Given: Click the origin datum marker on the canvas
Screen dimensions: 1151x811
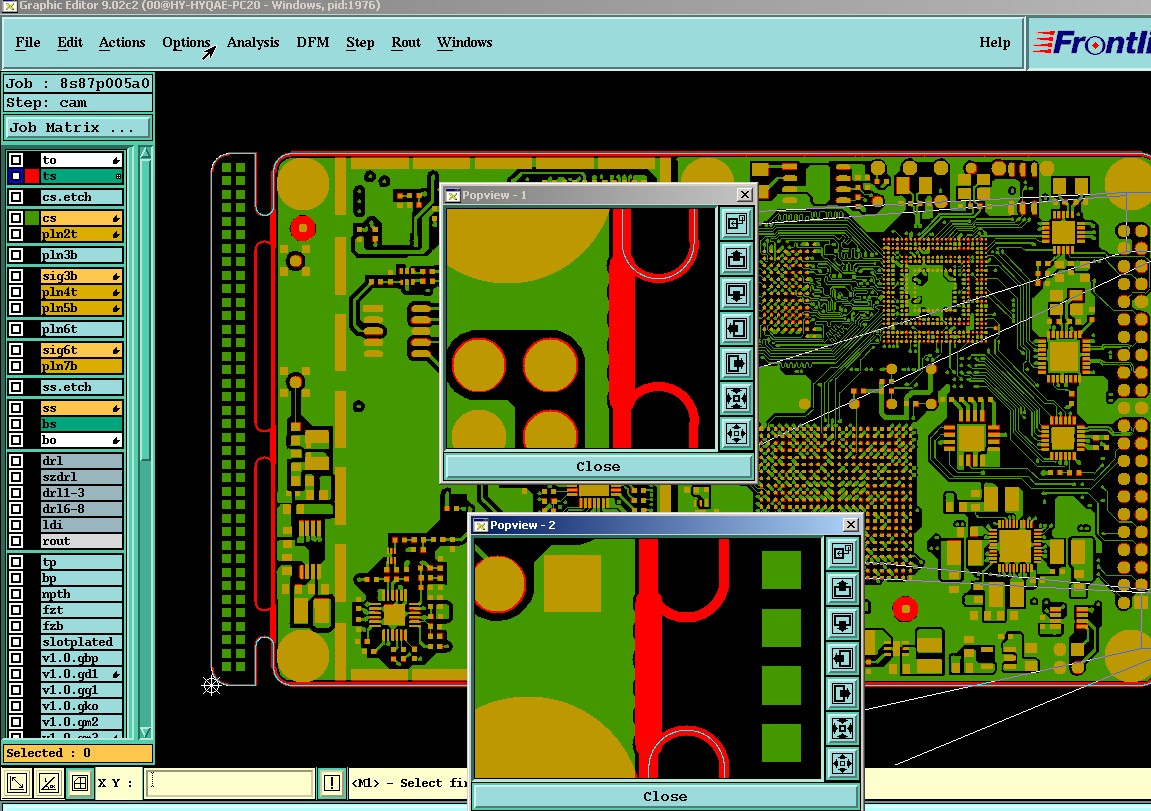Looking at the screenshot, I should [211, 685].
